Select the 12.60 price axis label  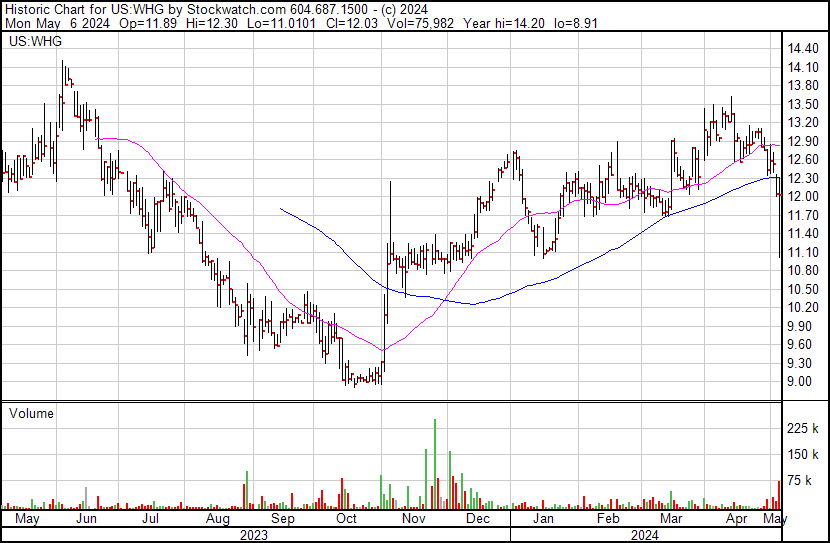click(803, 160)
